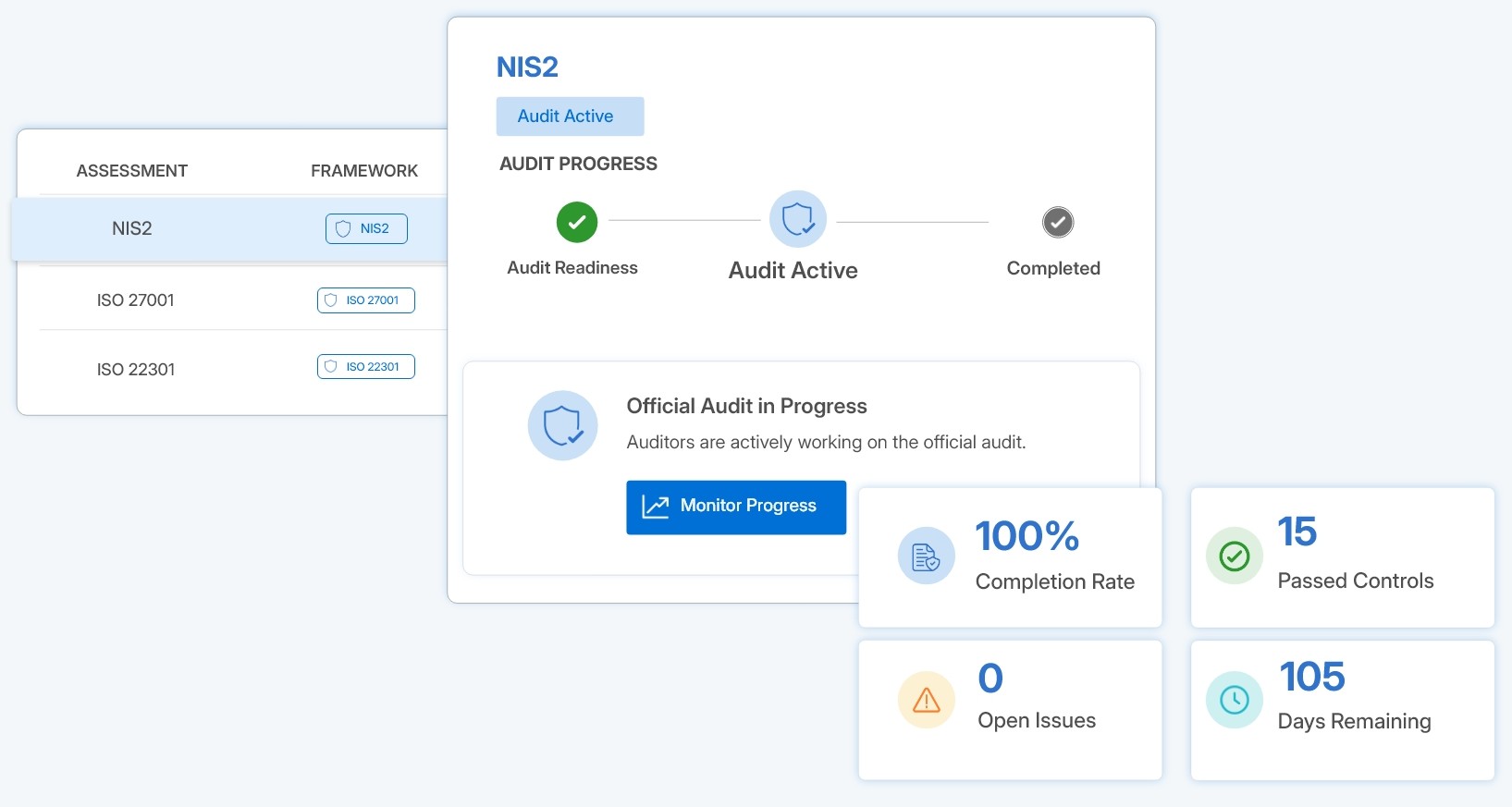Click the ASSESSMENT column header

coord(132,171)
